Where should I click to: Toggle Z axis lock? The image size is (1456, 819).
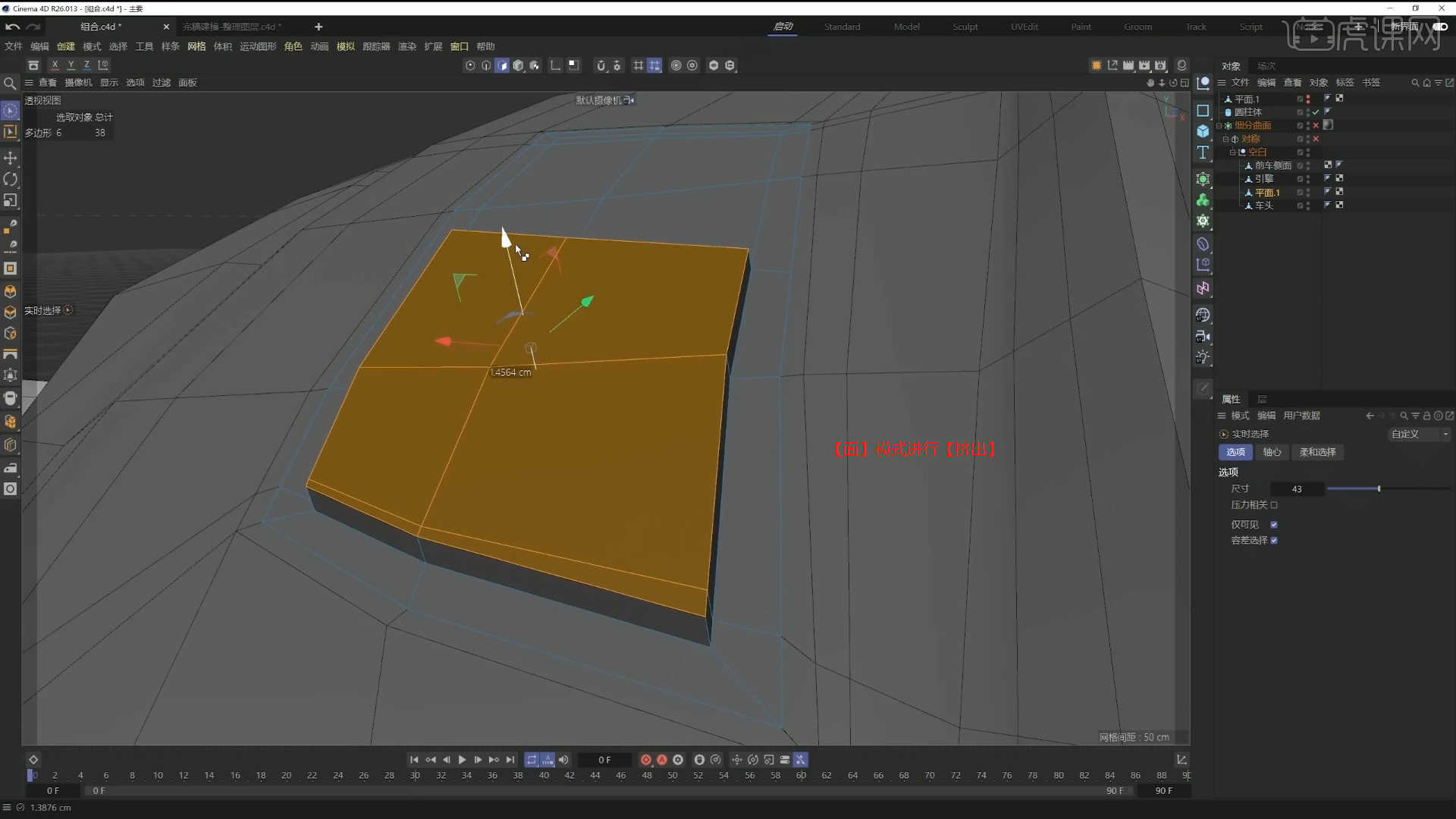pos(86,65)
